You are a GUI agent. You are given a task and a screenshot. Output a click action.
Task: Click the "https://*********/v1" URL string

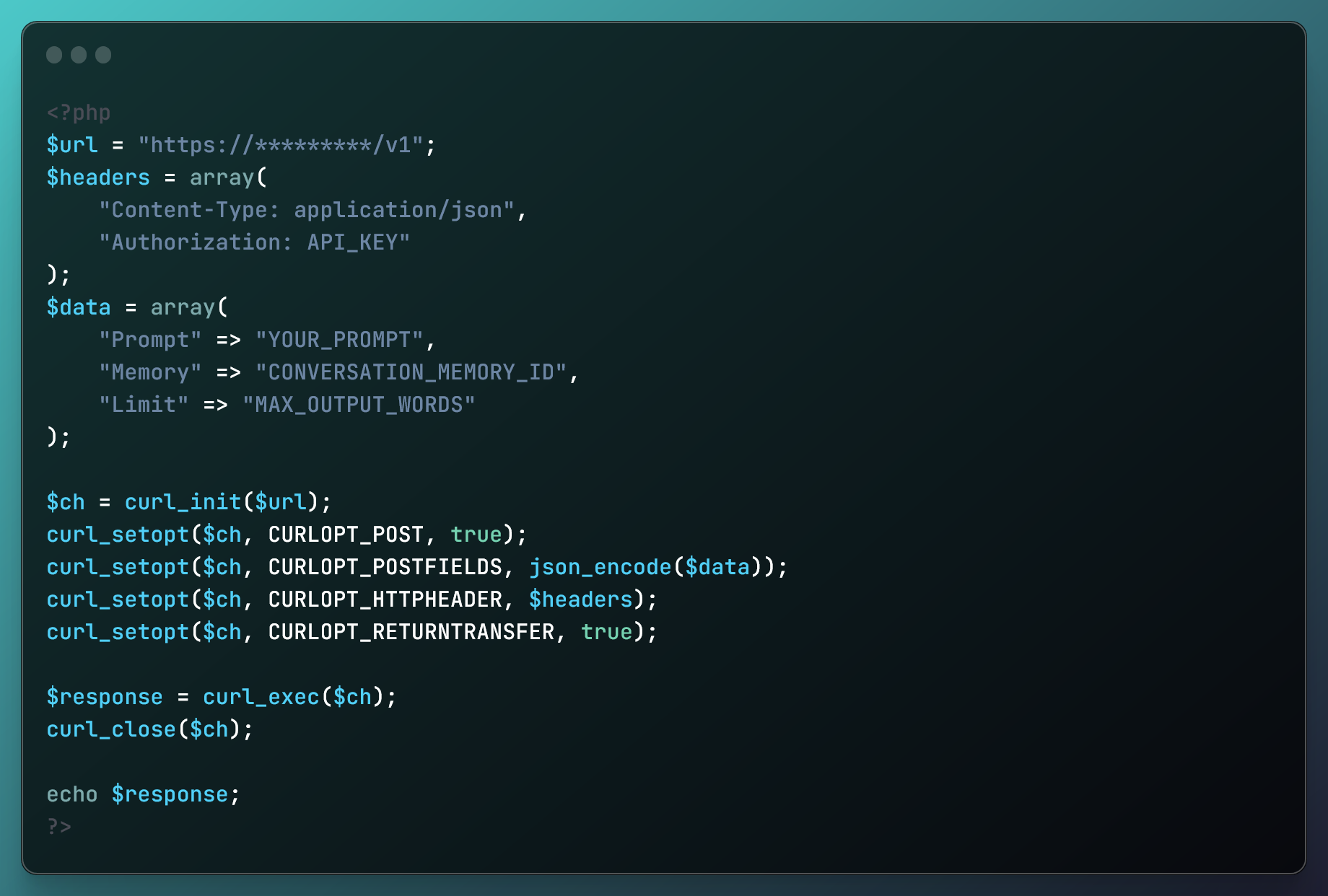point(281,145)
